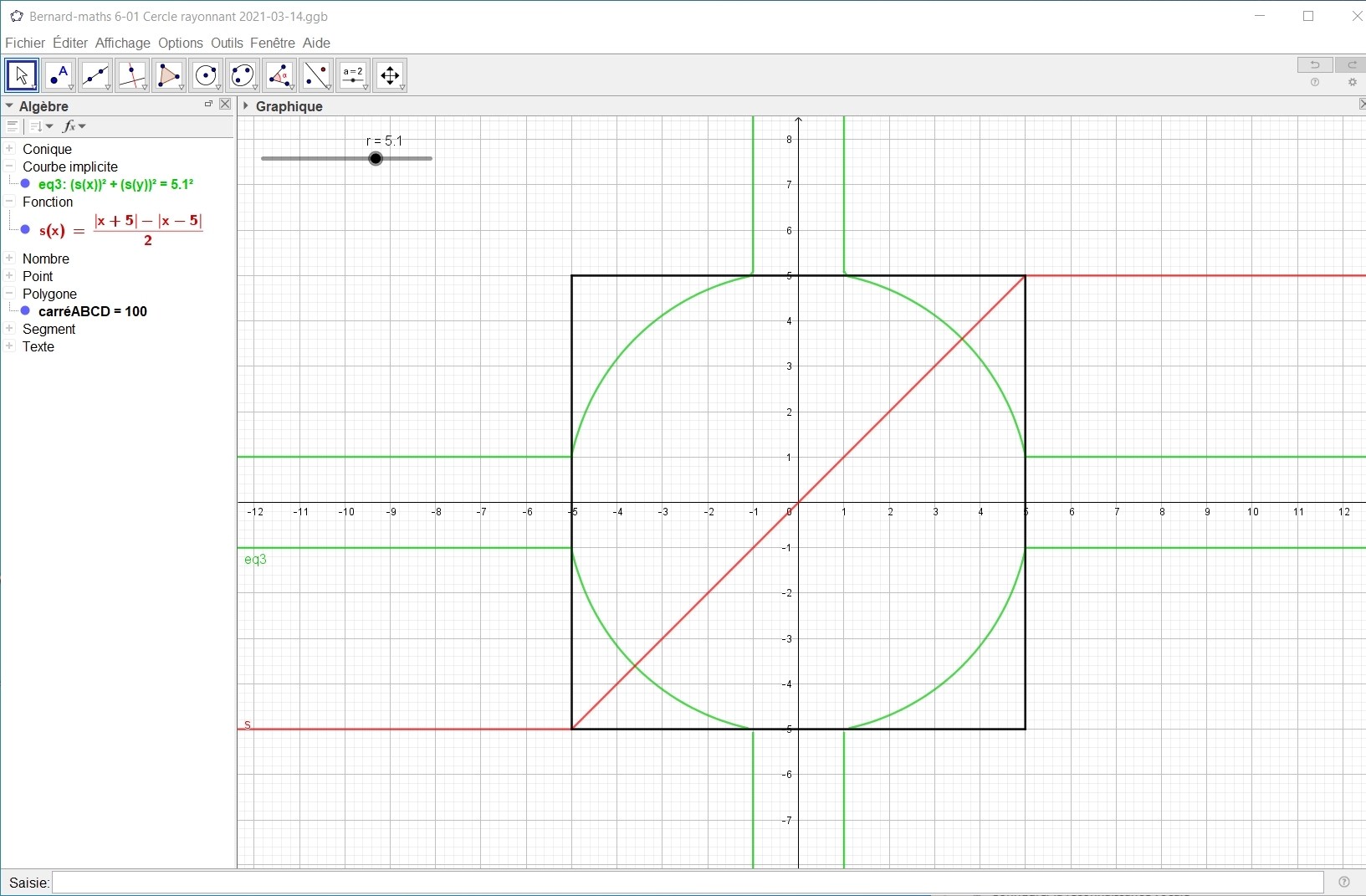Select the Move arrow tool

coord(22,75)
